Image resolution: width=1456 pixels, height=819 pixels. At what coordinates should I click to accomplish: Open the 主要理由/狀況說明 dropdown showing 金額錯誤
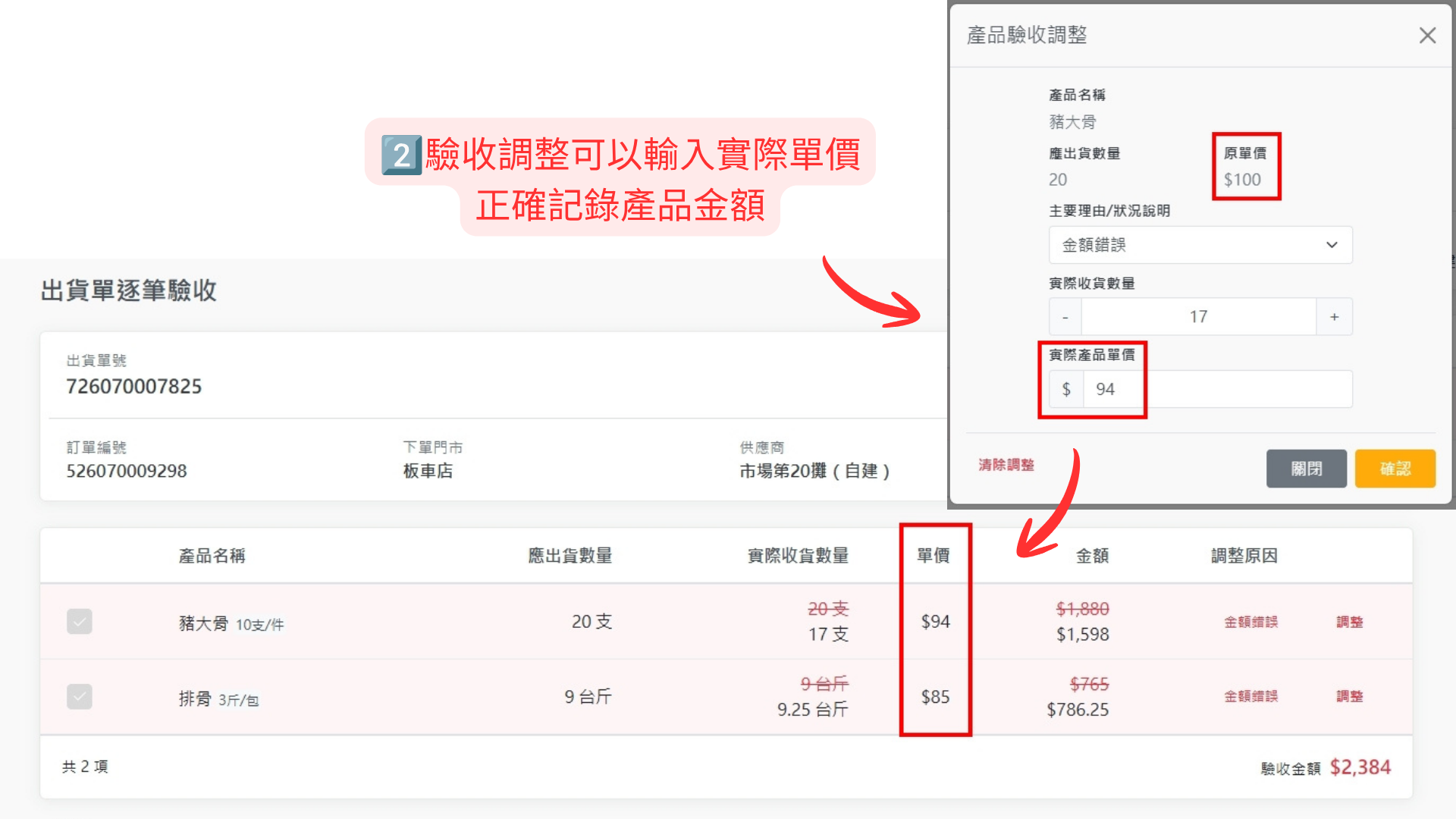(x=1200, y=245)
